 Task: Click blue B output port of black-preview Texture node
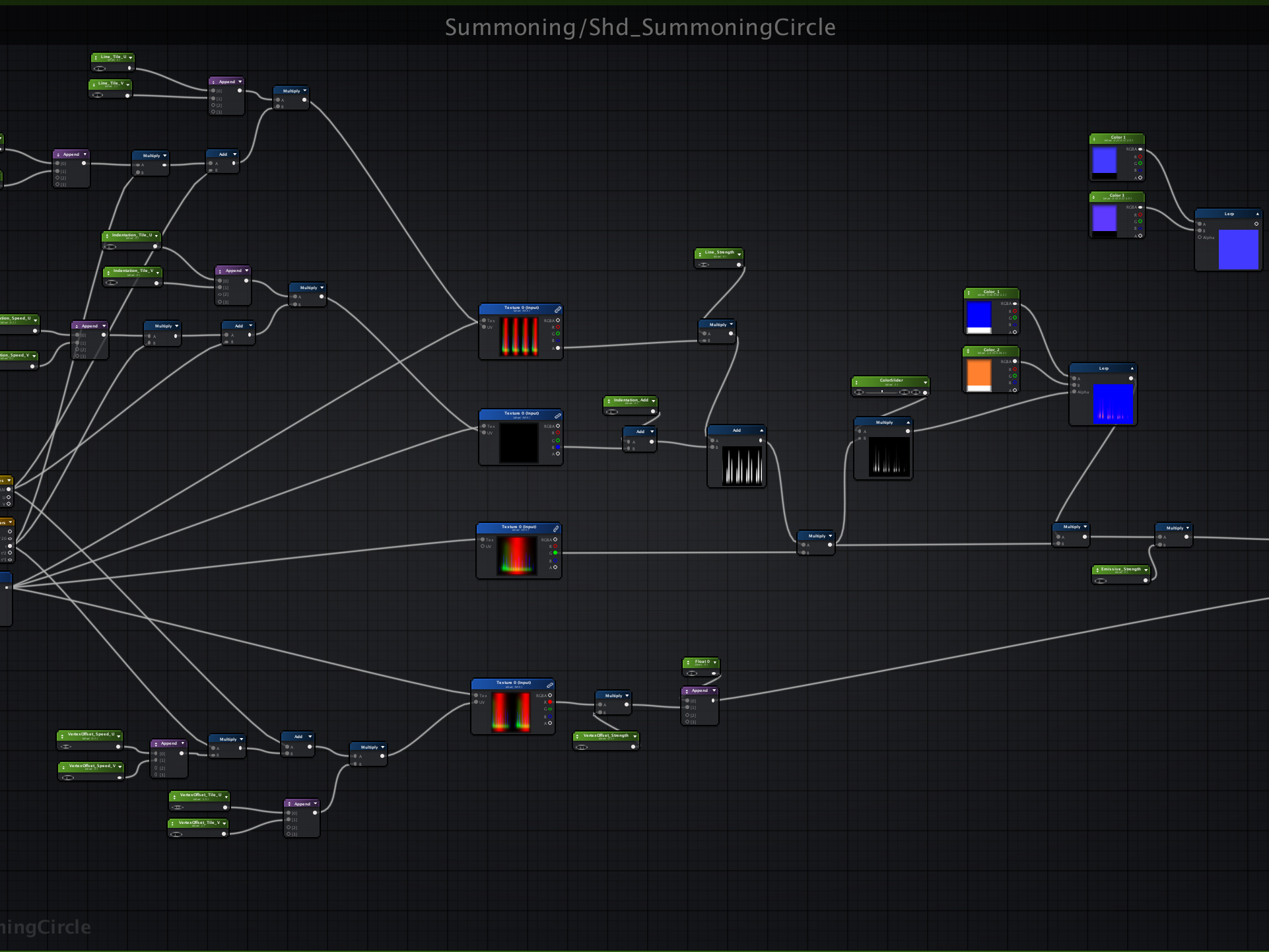point(558,447)
